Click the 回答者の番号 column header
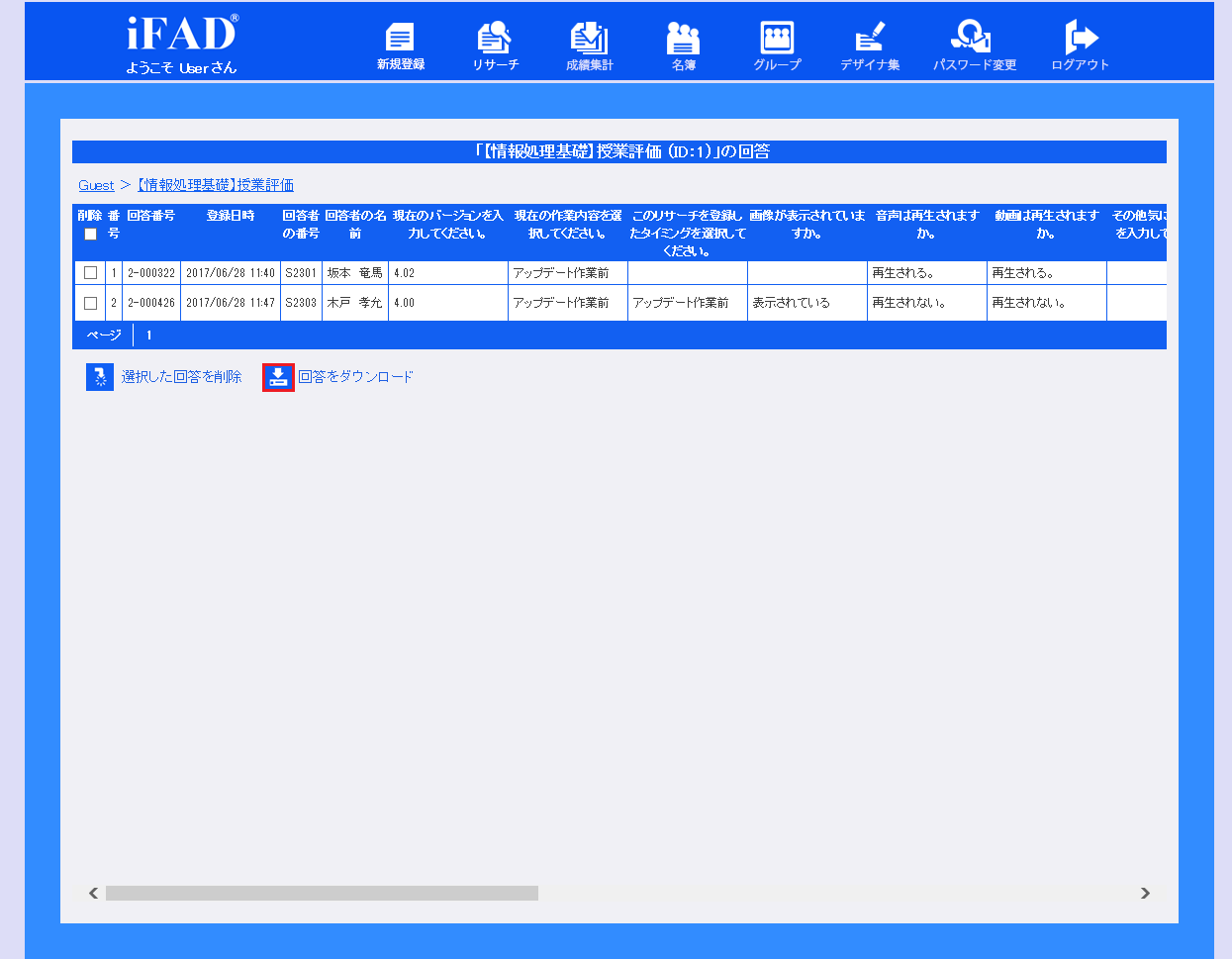 point(301,224)
